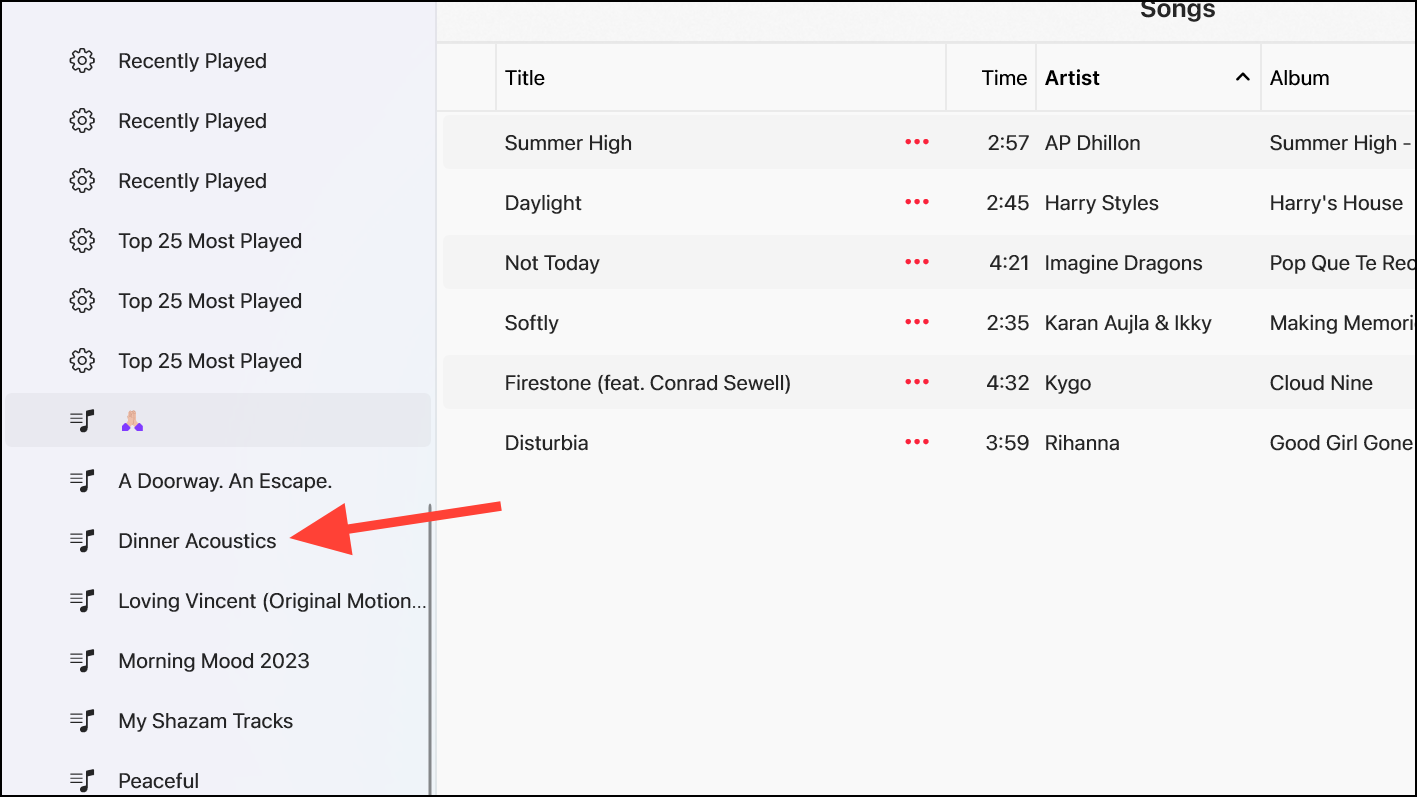Click the smart playlist gear beside Top 25 Most Played

tap(82, 240)
